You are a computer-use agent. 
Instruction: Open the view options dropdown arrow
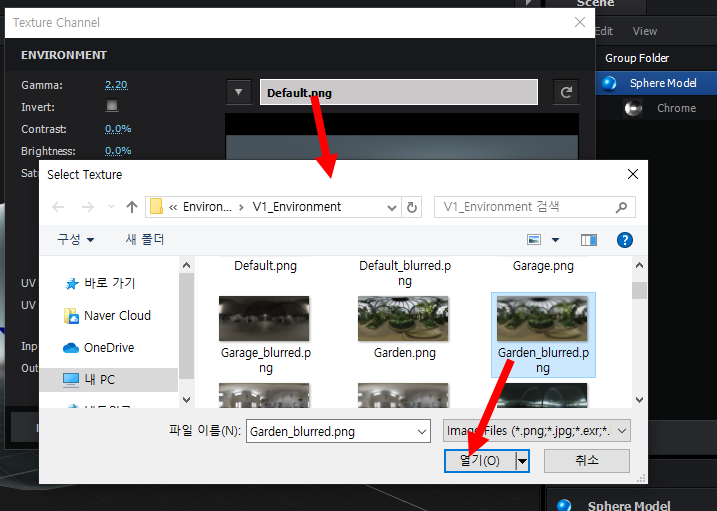coord(555,240)
